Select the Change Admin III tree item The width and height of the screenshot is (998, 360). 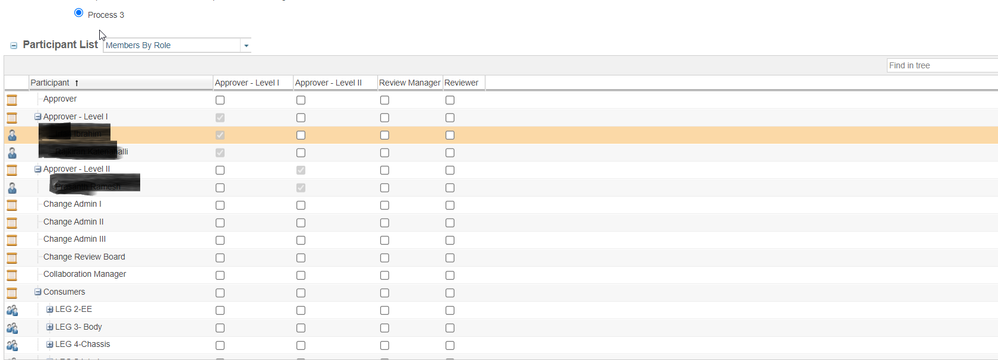pos(74,239)
